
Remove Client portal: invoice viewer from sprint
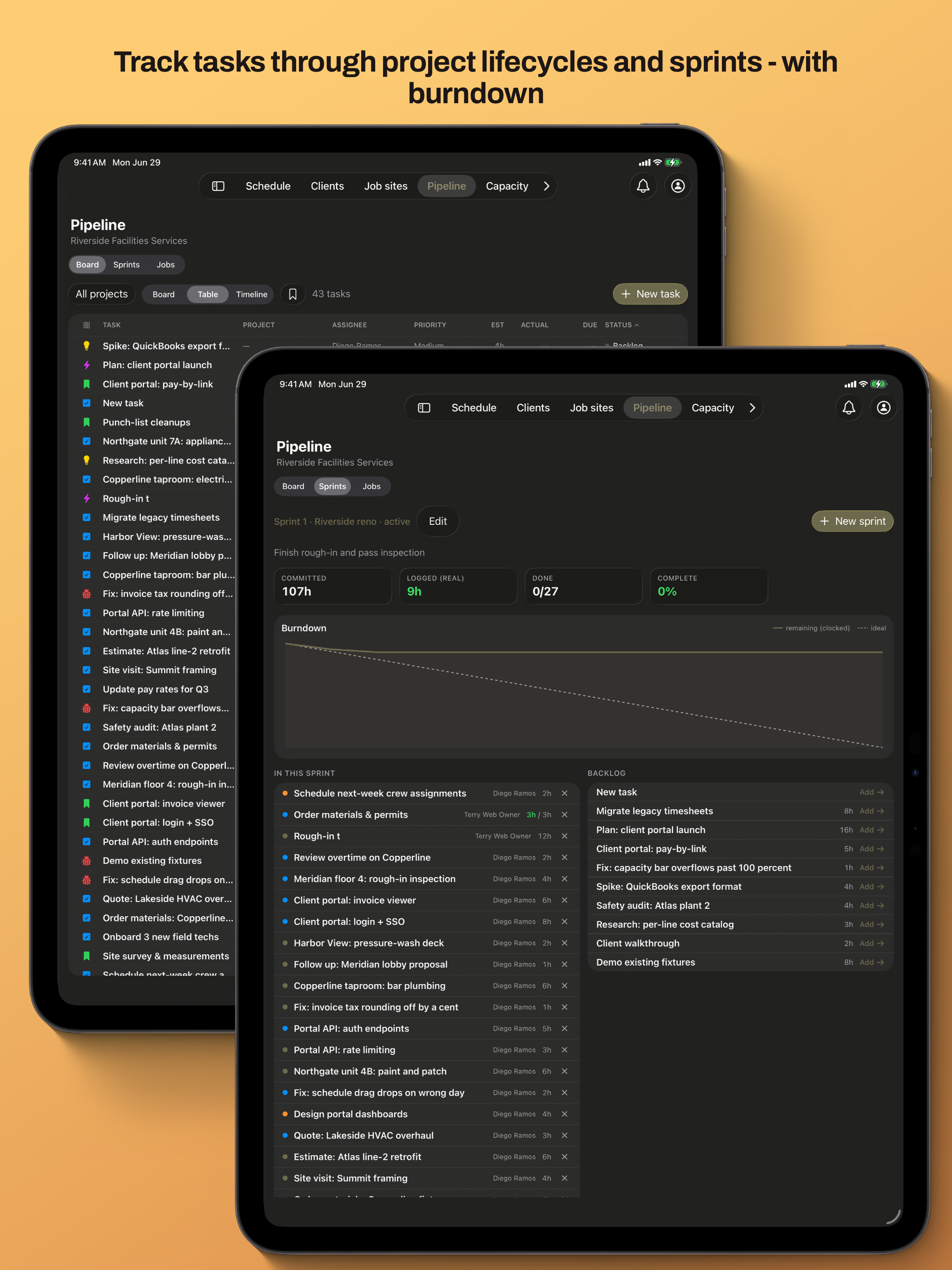tap(564, 900)
